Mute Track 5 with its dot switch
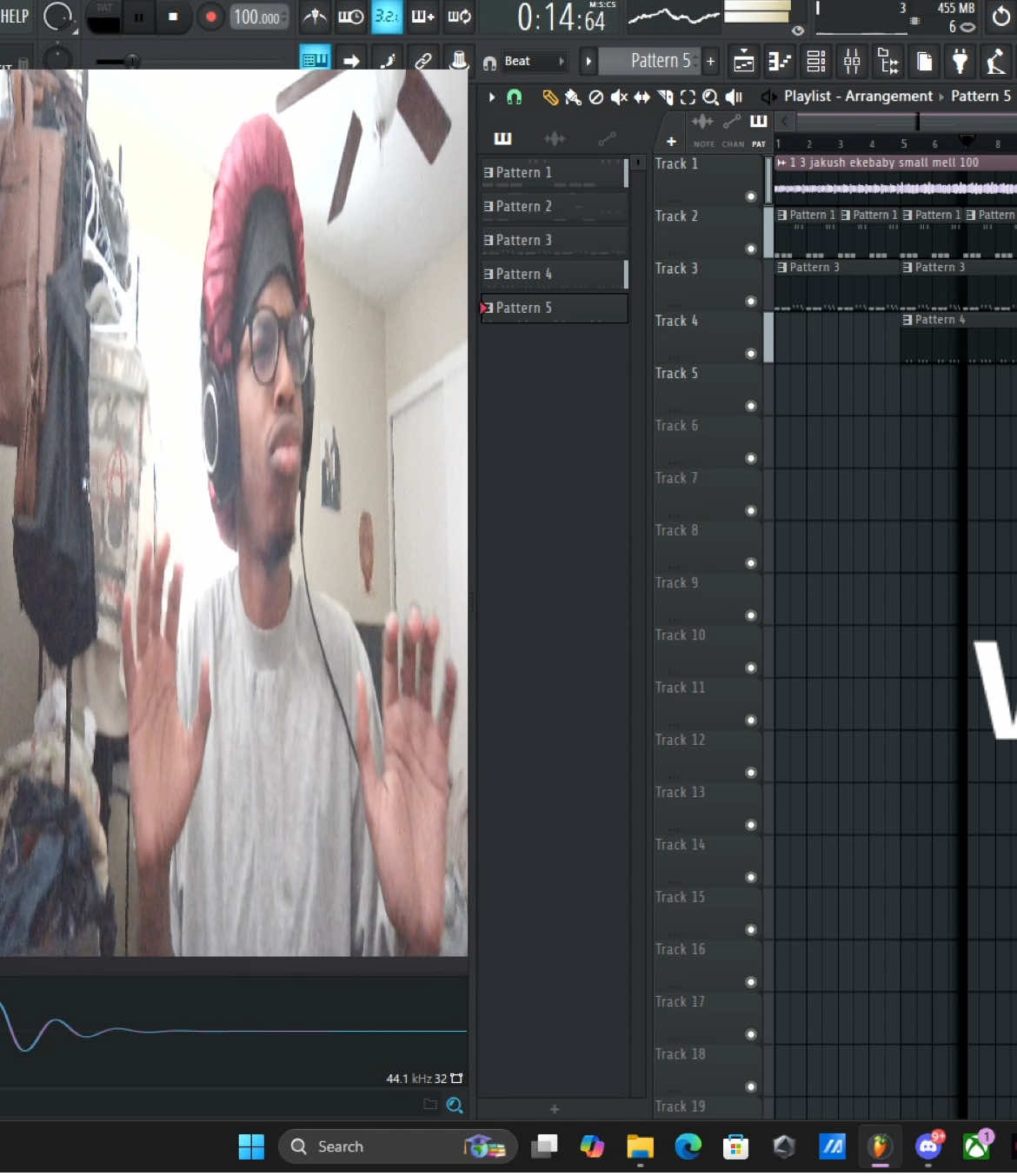 751,406
